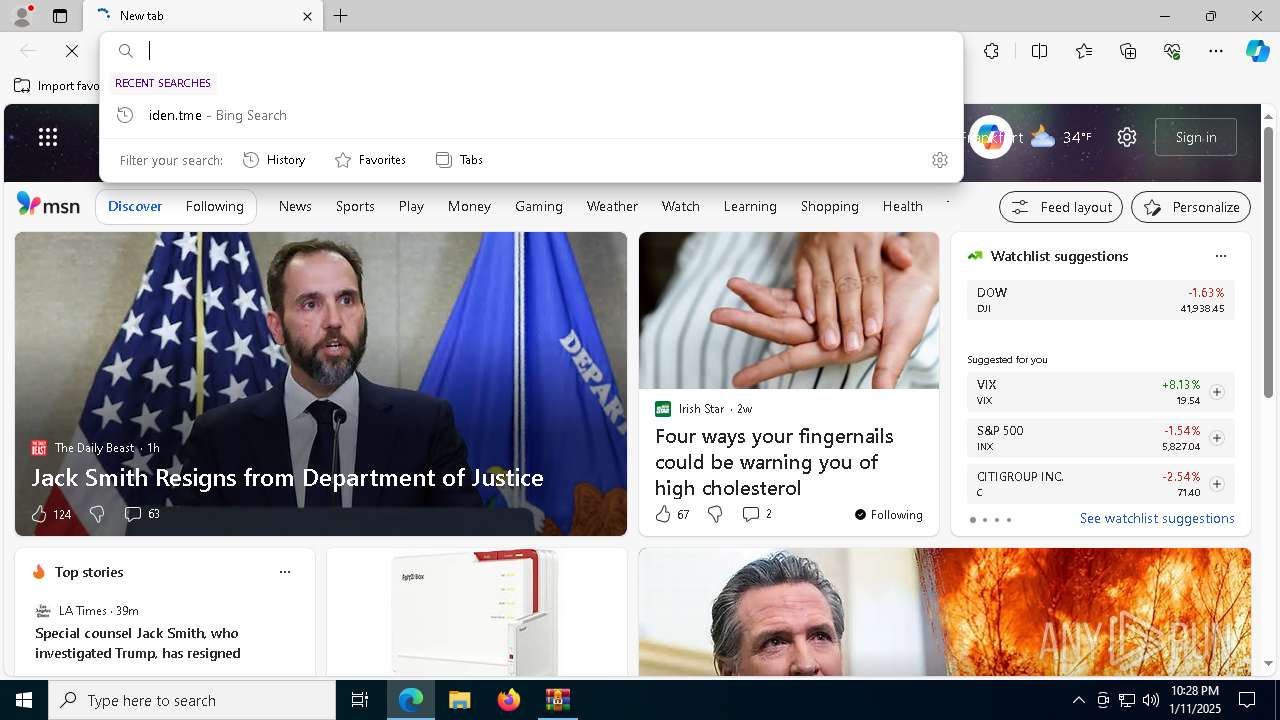The image size is (1280, 720).
Task: Open the Sports category
Action: click(x=355, y=206)
